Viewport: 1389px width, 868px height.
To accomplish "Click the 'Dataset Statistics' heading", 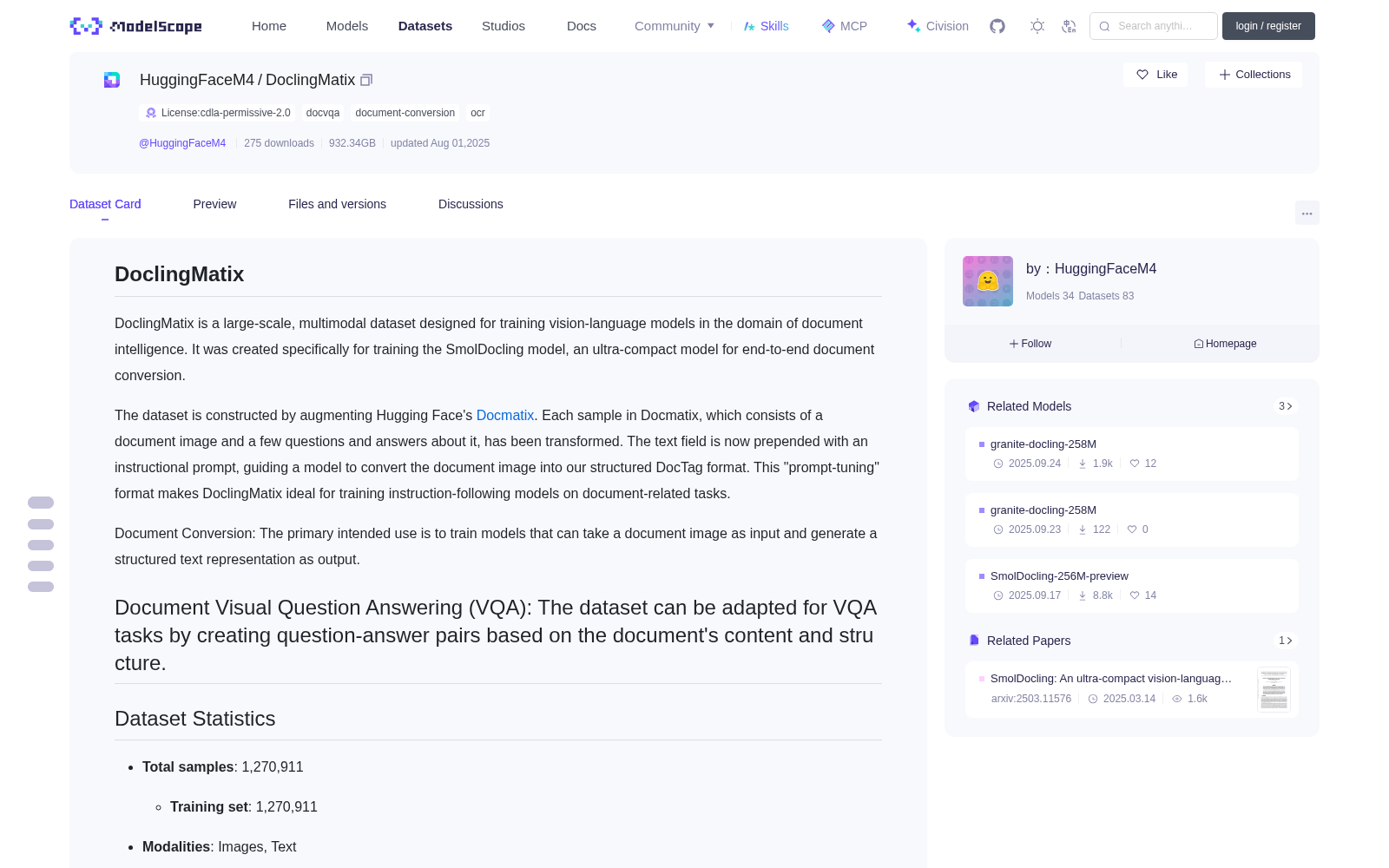I will point(194,719).
